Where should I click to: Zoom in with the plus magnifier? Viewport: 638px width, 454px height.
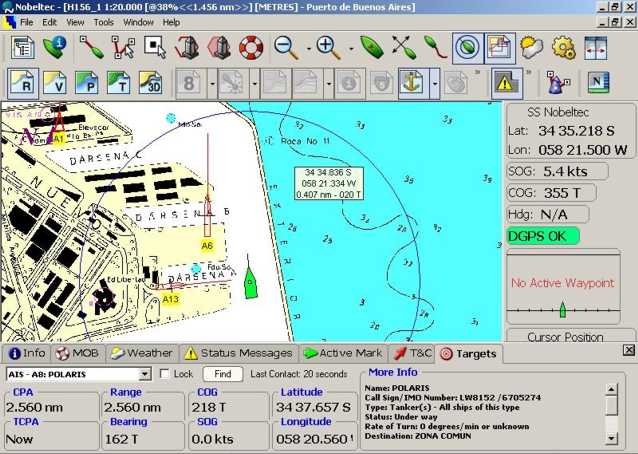click(328, 48)
